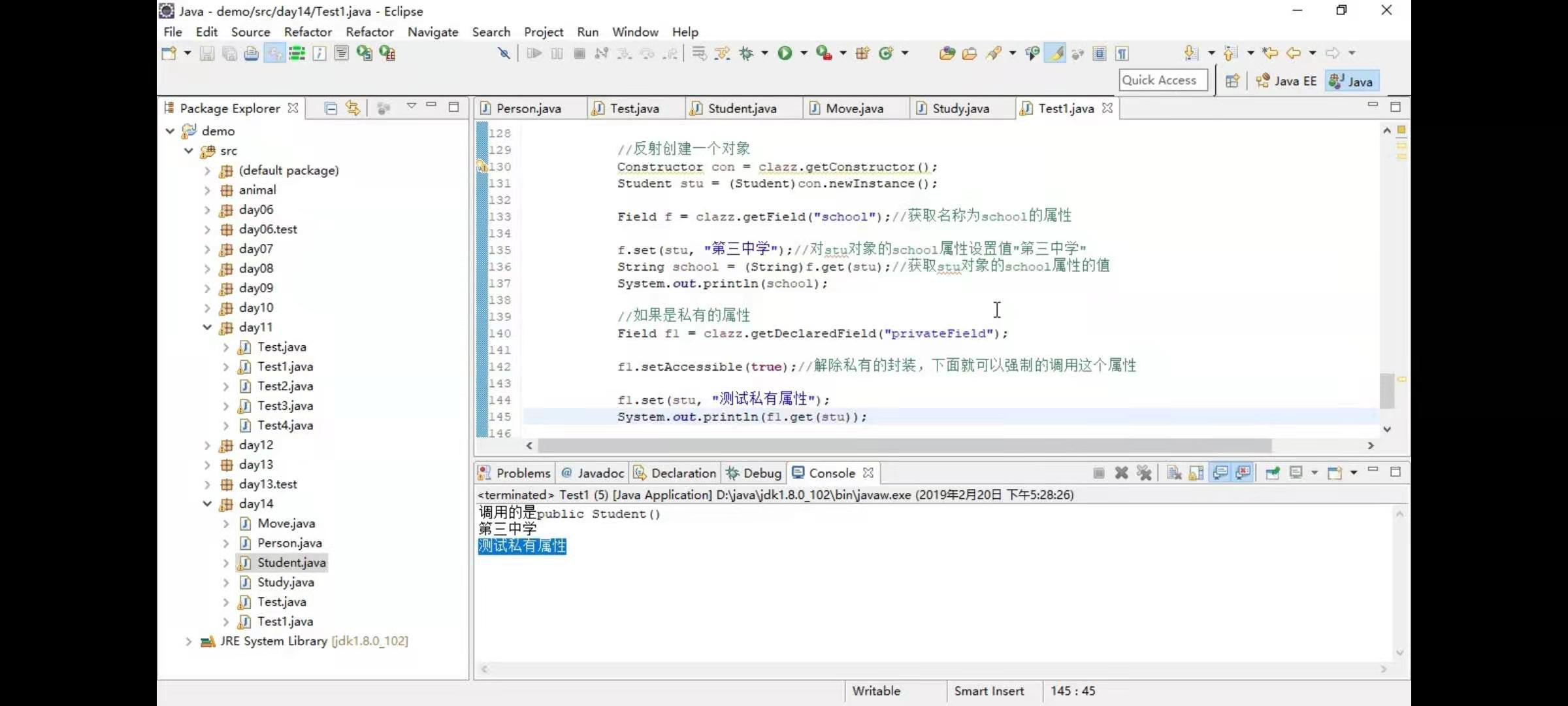The width and height of the screenshot is (1568, 706).
Task: Click in the Quick Access field
Action: point(1162,80)
